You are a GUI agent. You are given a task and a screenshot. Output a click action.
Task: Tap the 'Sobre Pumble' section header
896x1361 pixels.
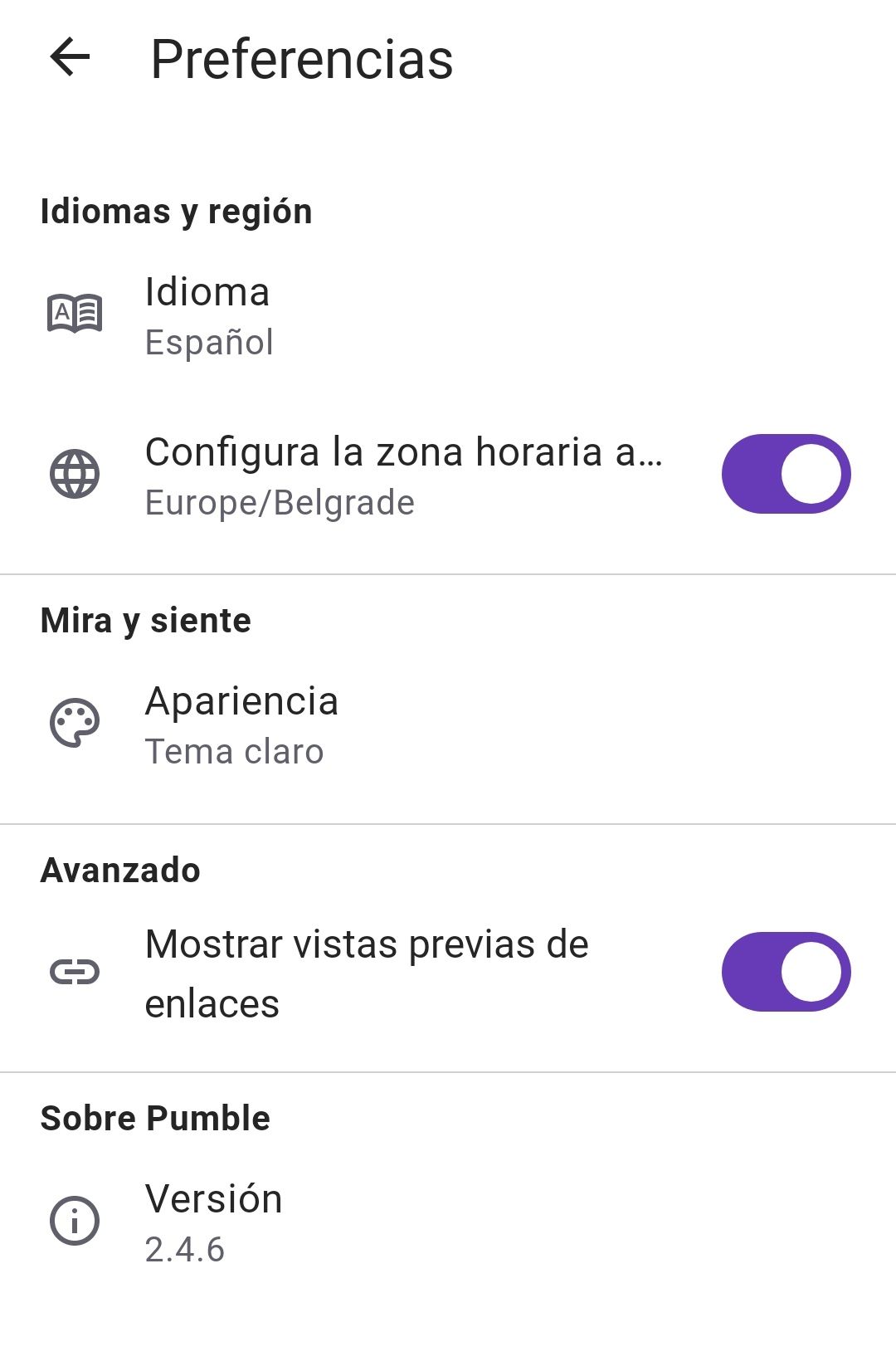155,1119
